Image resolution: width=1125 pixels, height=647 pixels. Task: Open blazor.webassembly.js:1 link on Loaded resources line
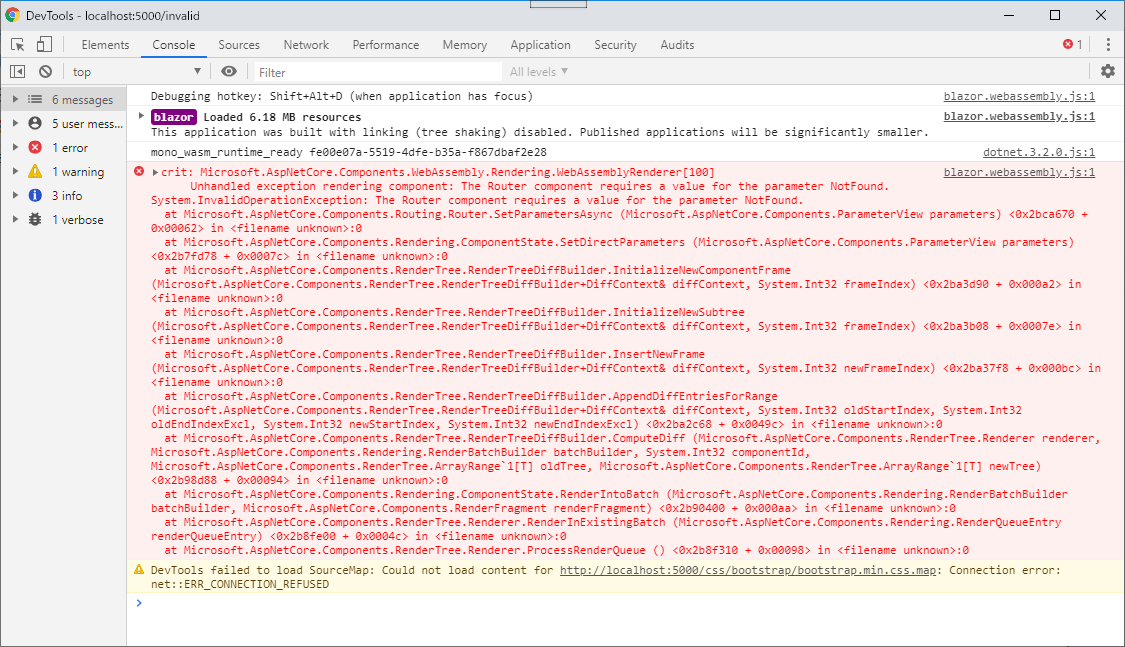(x=1019, y=116)
